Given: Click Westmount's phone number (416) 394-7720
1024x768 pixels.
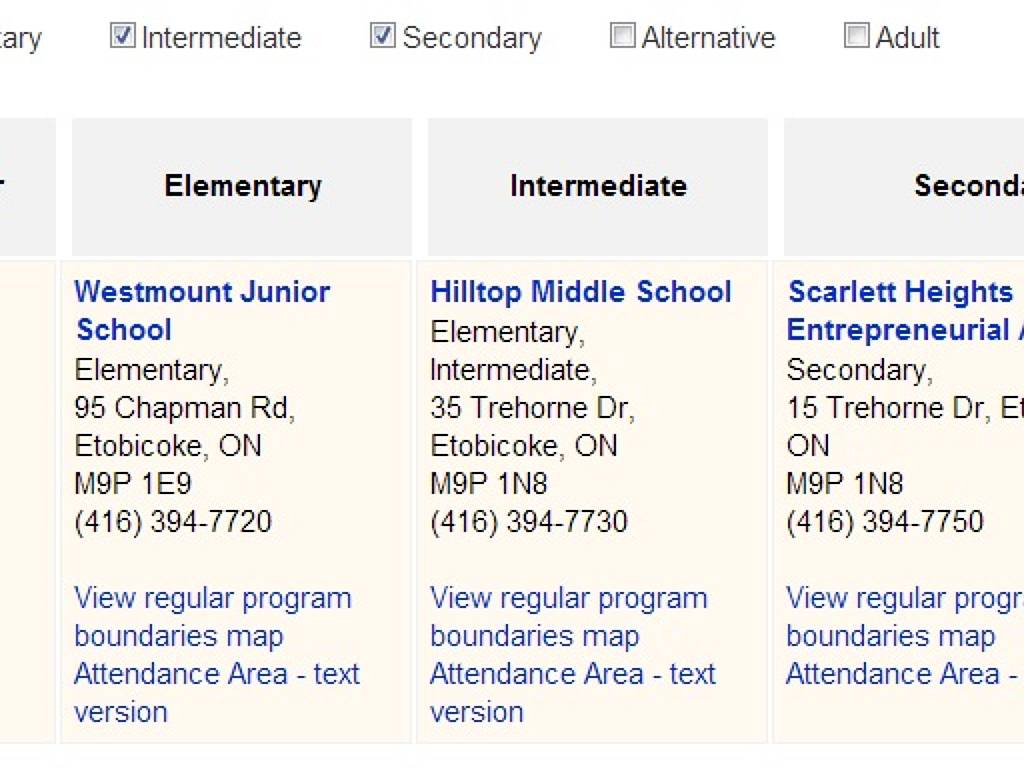Looking at the screenshot, I should [x=173, y=522].
